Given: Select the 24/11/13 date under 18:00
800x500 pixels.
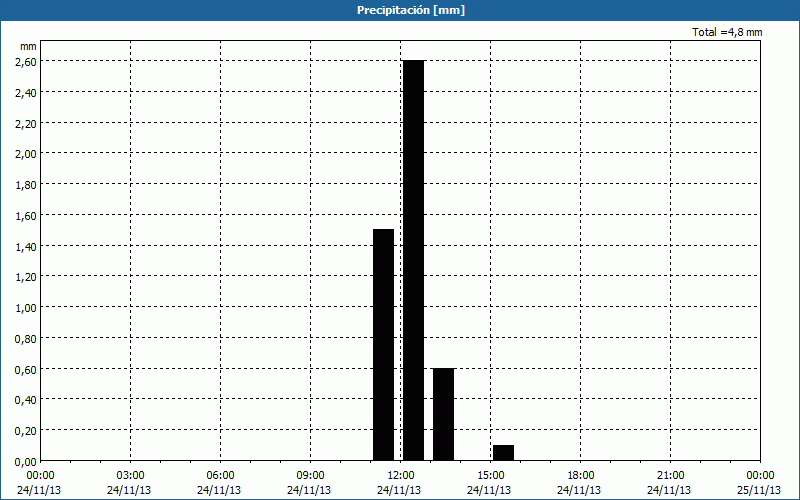Looking at the screenshot, I should [x=579, y=490].
